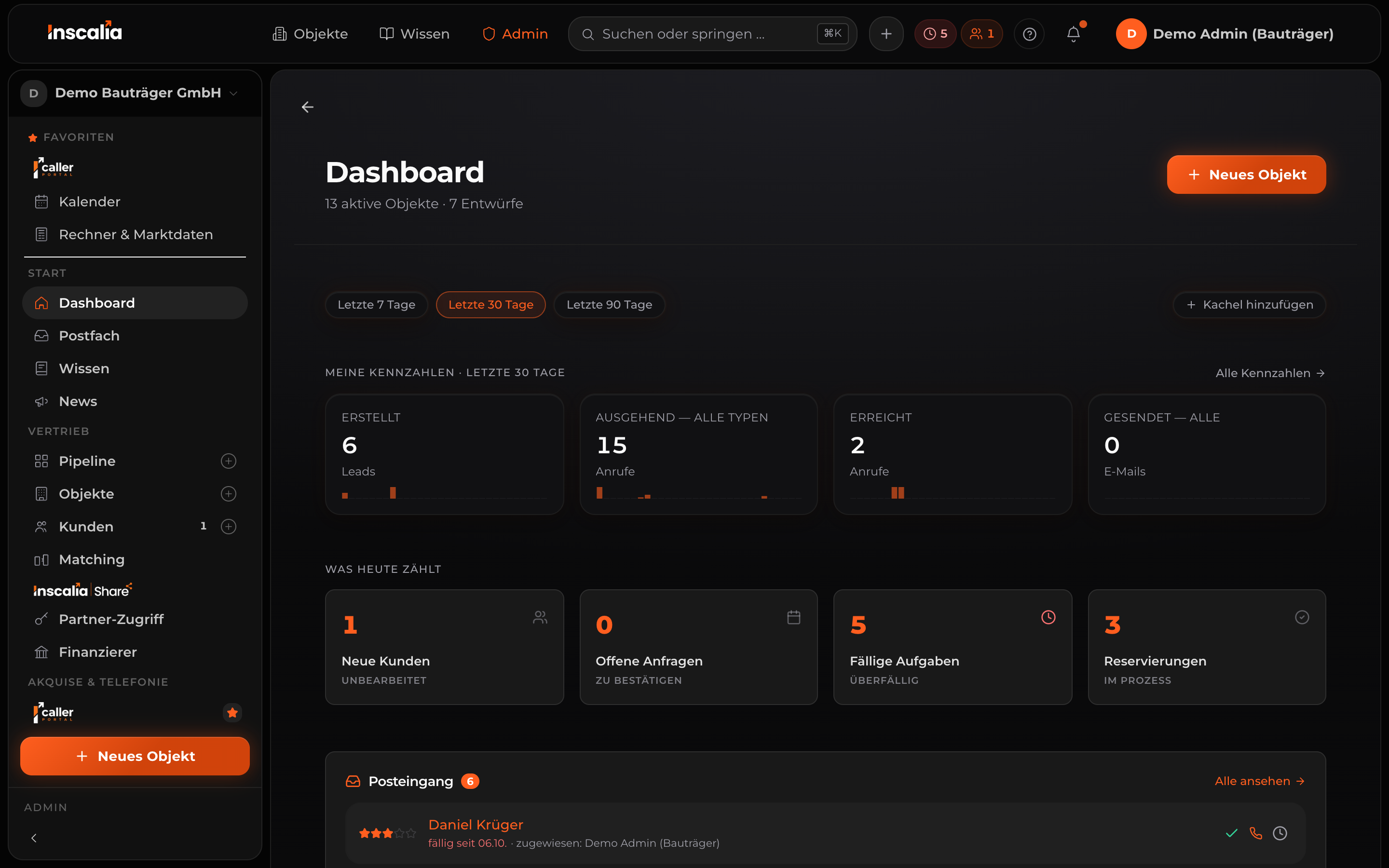Click the plus quick-add icon in top bar
1389x868 pixels.
coord(886,34)
